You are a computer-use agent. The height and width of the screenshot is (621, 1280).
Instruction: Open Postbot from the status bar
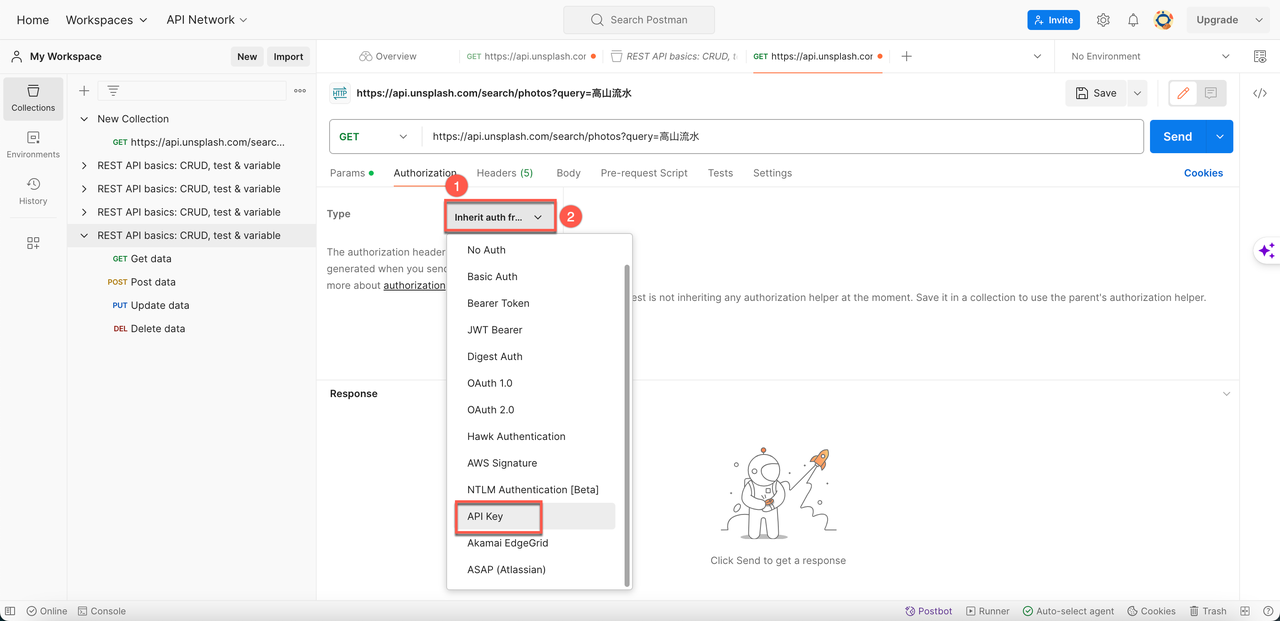click(928, 611)
